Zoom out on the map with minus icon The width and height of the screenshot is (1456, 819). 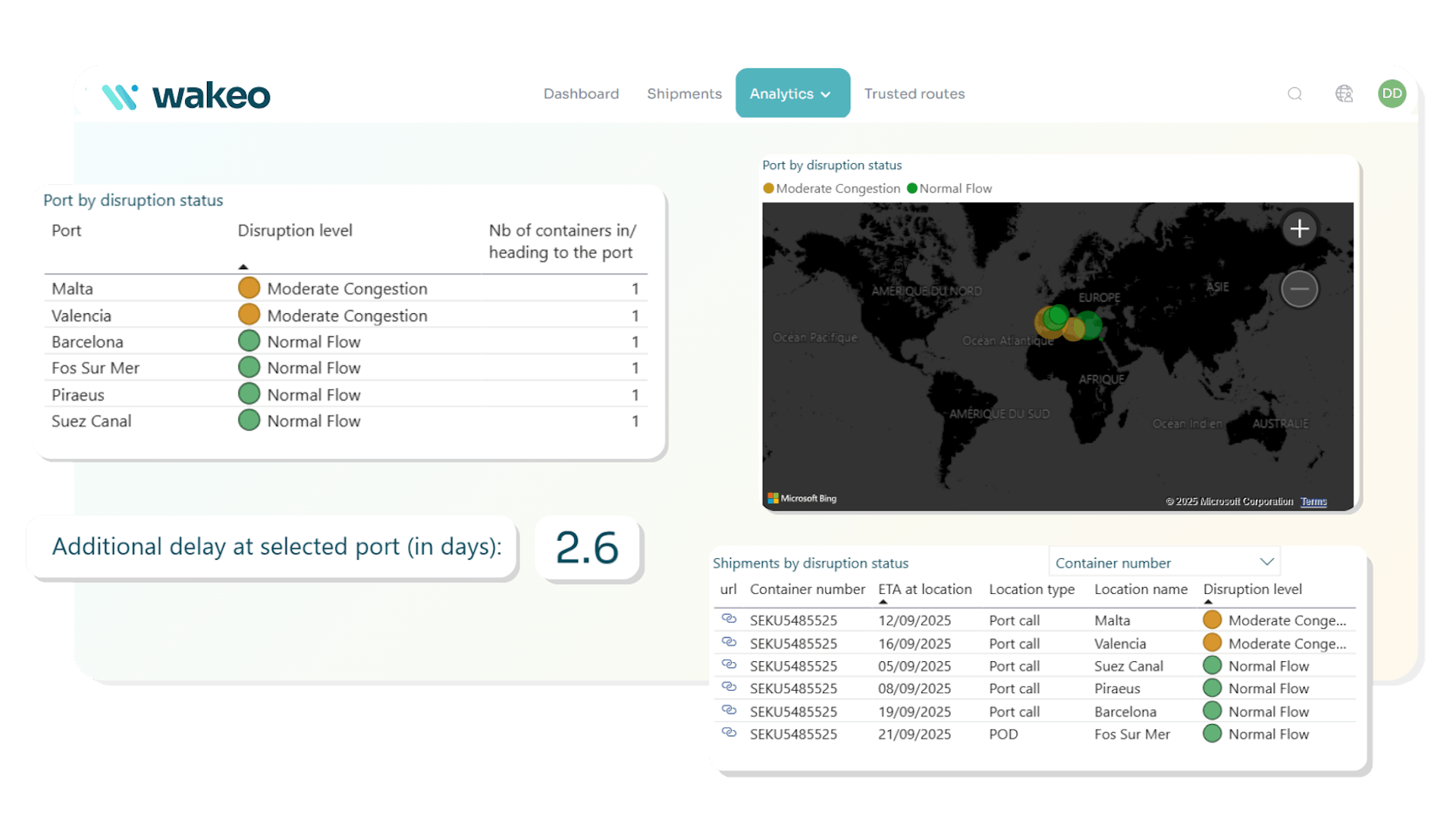[x=1299, y=288]
